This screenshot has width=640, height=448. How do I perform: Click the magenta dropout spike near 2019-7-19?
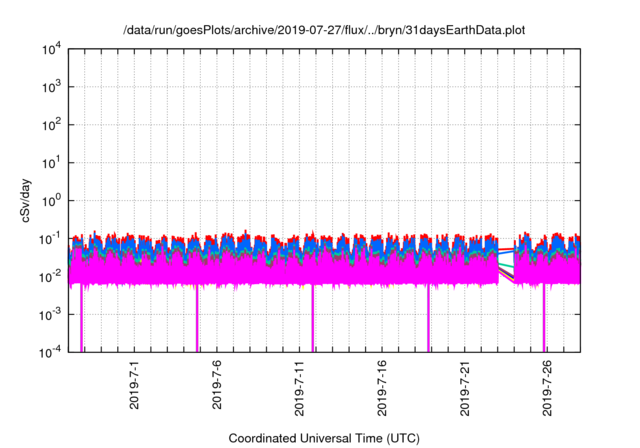(428, 318)
